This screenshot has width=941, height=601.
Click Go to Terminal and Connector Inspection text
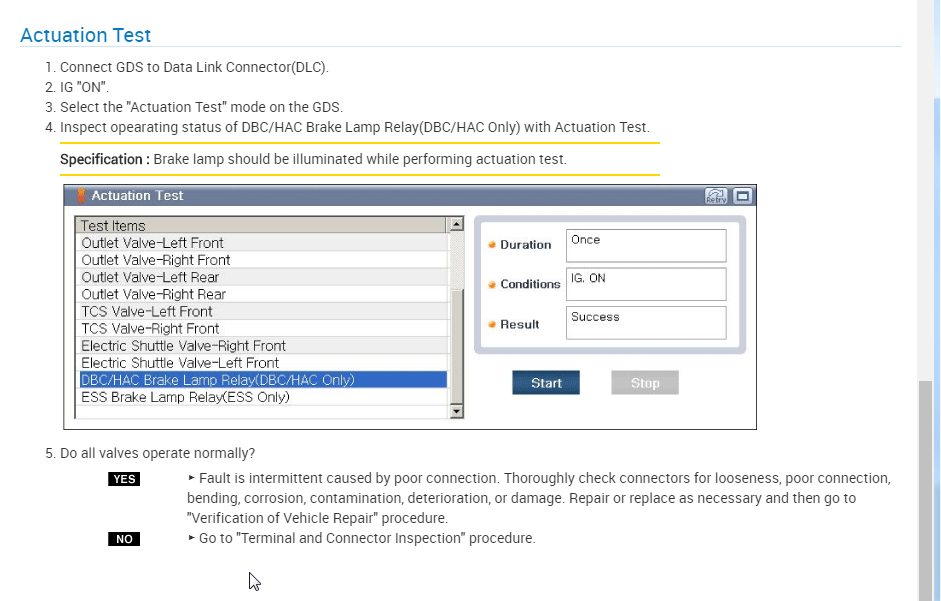click(x=367, y=539)
